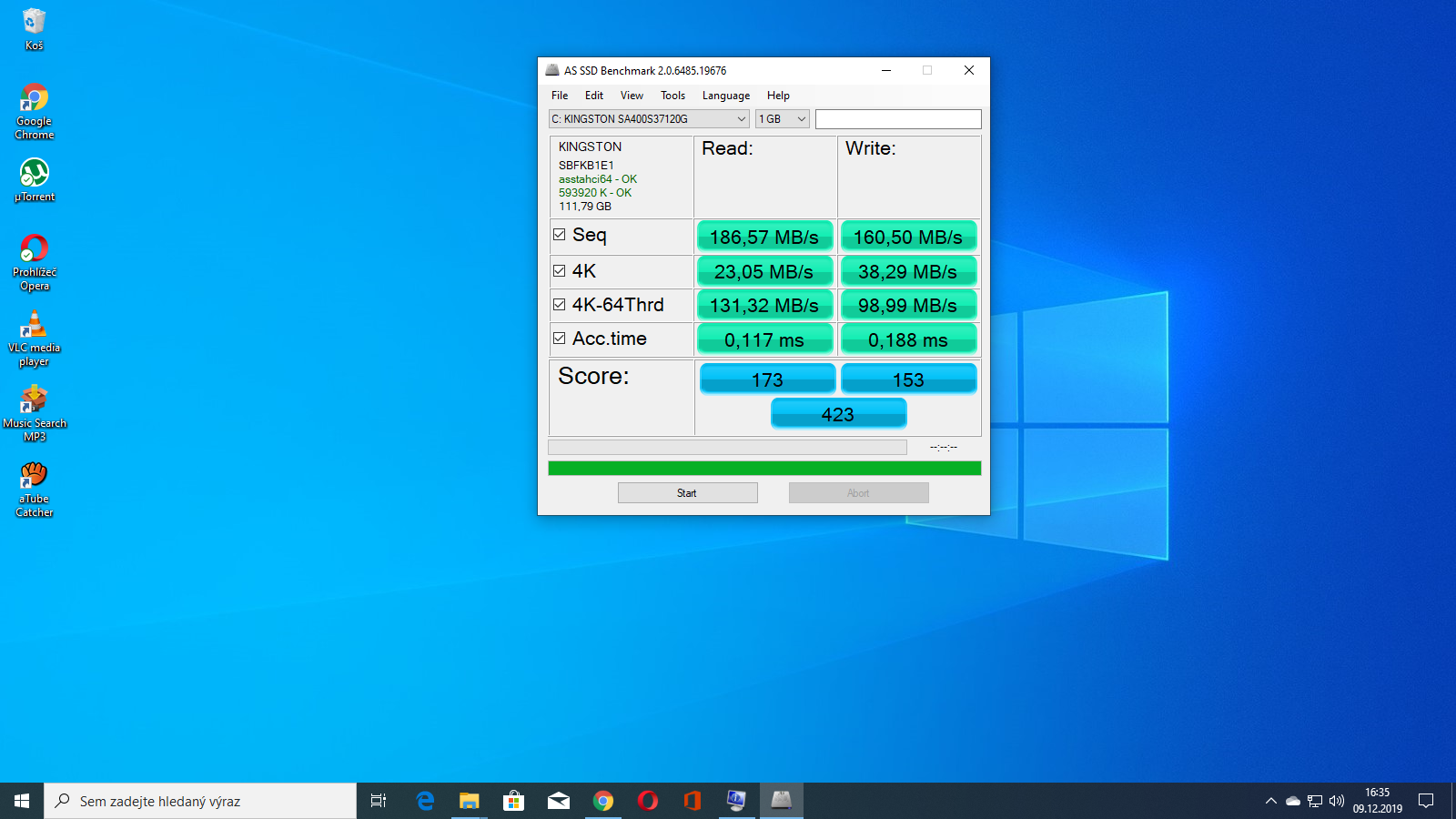Uncheck the Acc.time test checkbox

(560, 339)
